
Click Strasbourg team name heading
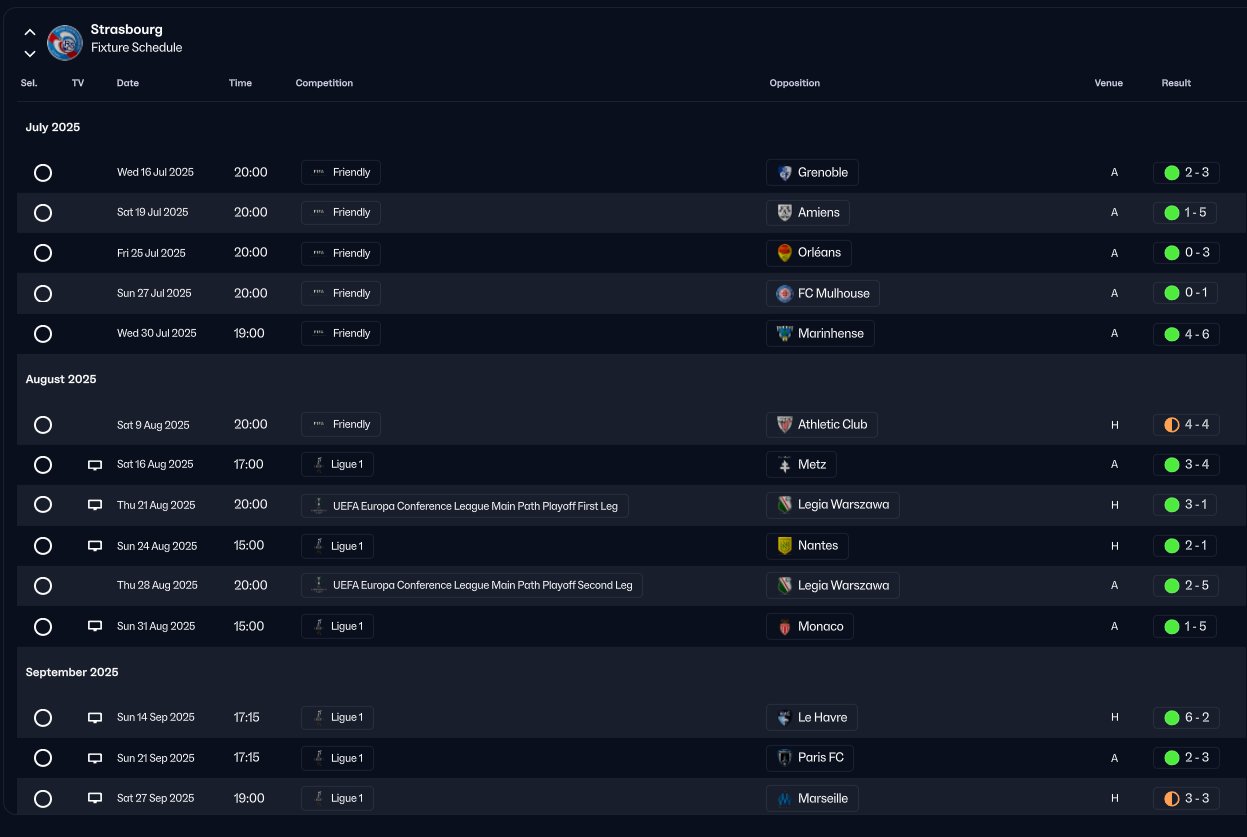(127, 30)
